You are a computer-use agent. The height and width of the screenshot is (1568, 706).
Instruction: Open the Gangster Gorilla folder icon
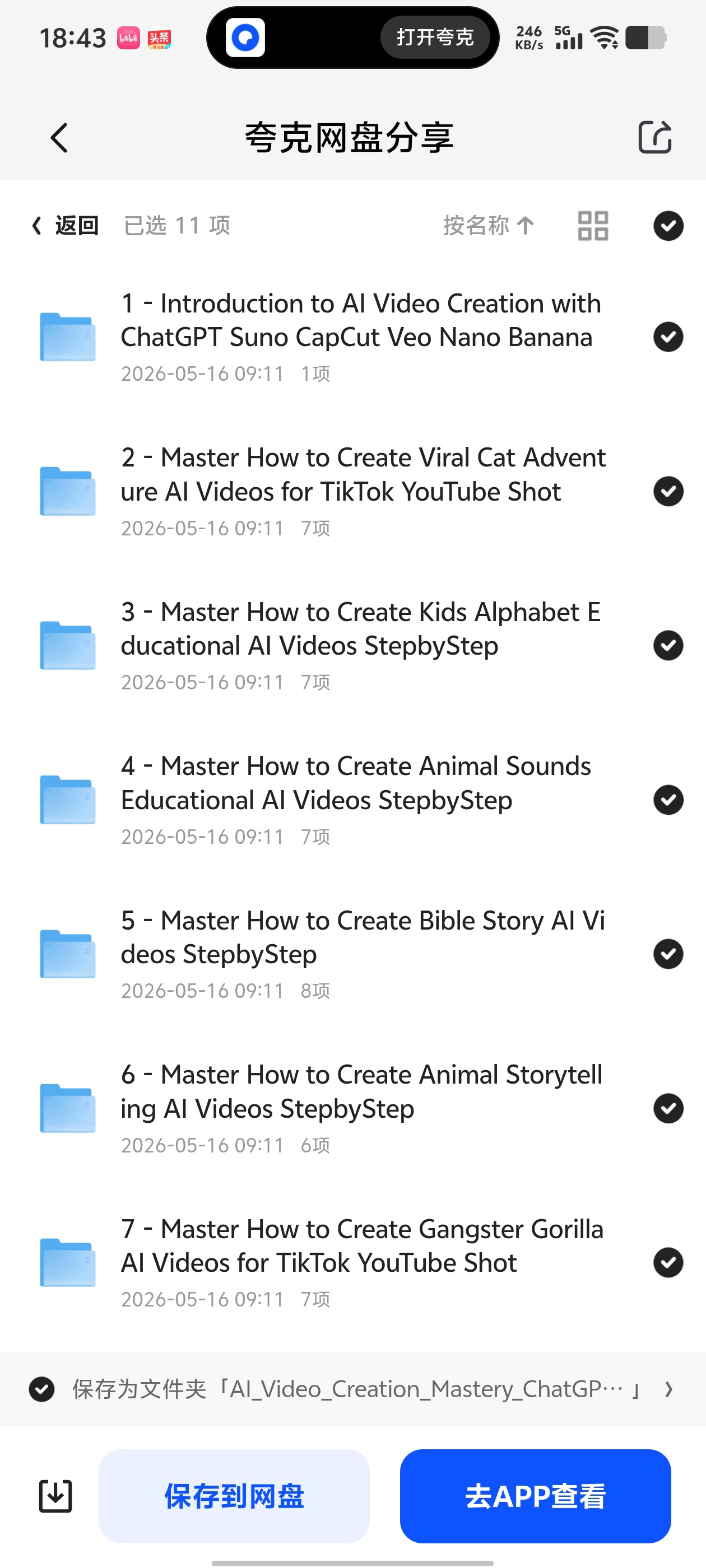click(68, 1262)
